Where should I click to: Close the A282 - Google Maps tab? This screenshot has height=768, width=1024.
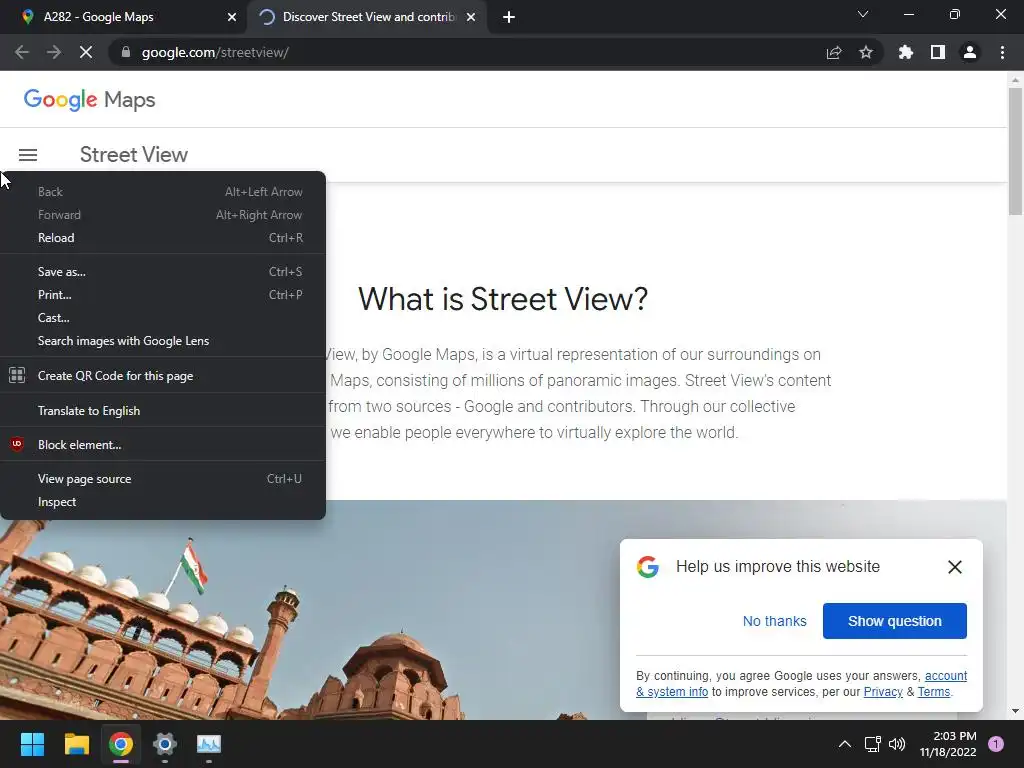click(232, 17)
